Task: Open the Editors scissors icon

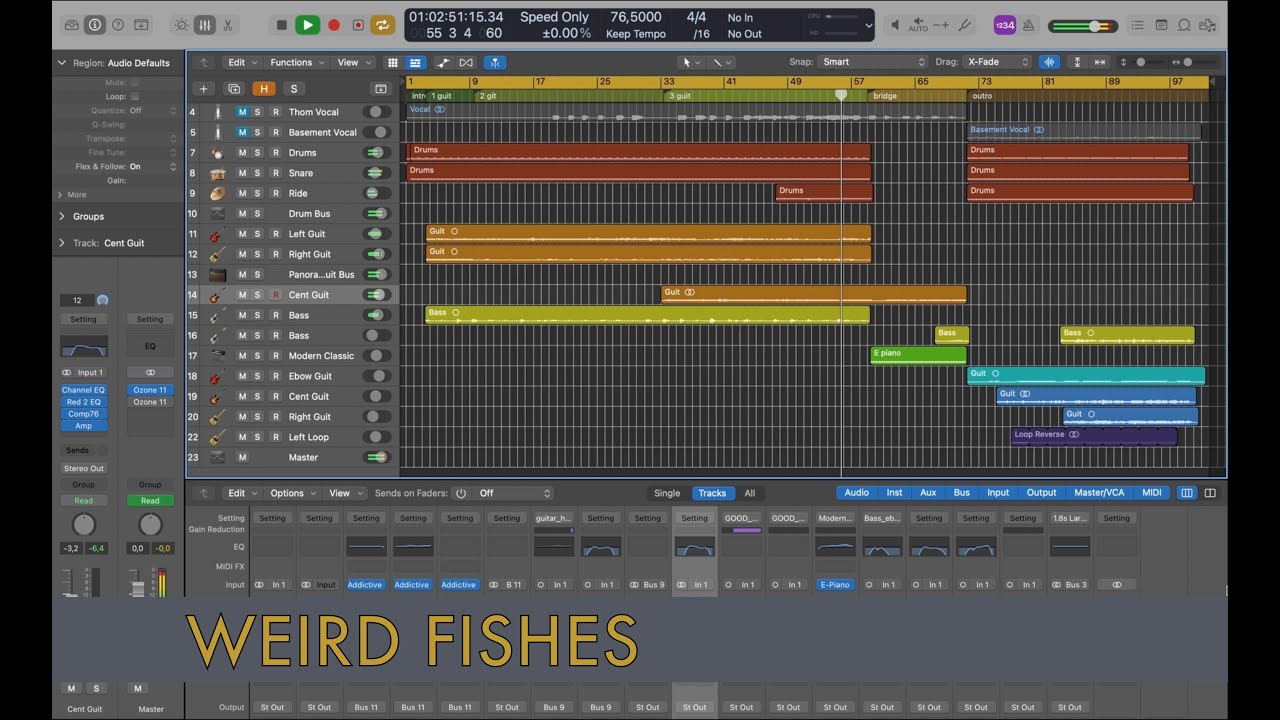Action: [x=228, y=25]
